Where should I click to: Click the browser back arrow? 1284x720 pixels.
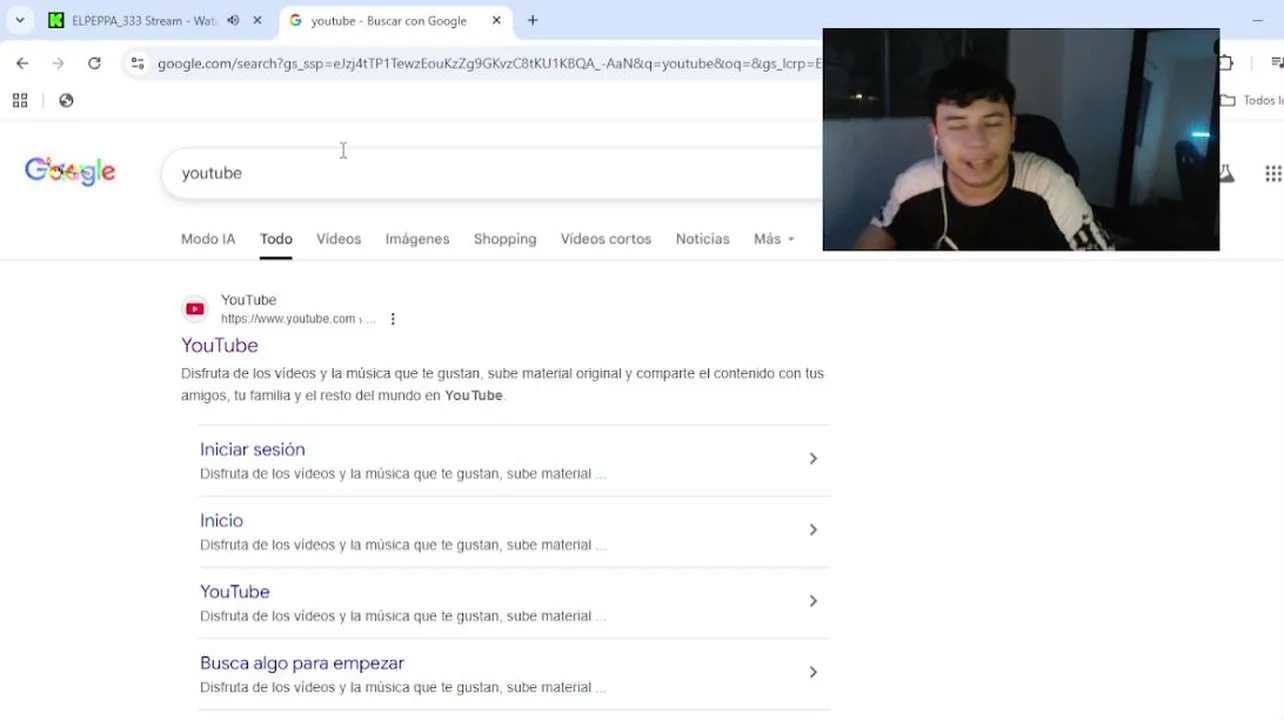[22, 63]
